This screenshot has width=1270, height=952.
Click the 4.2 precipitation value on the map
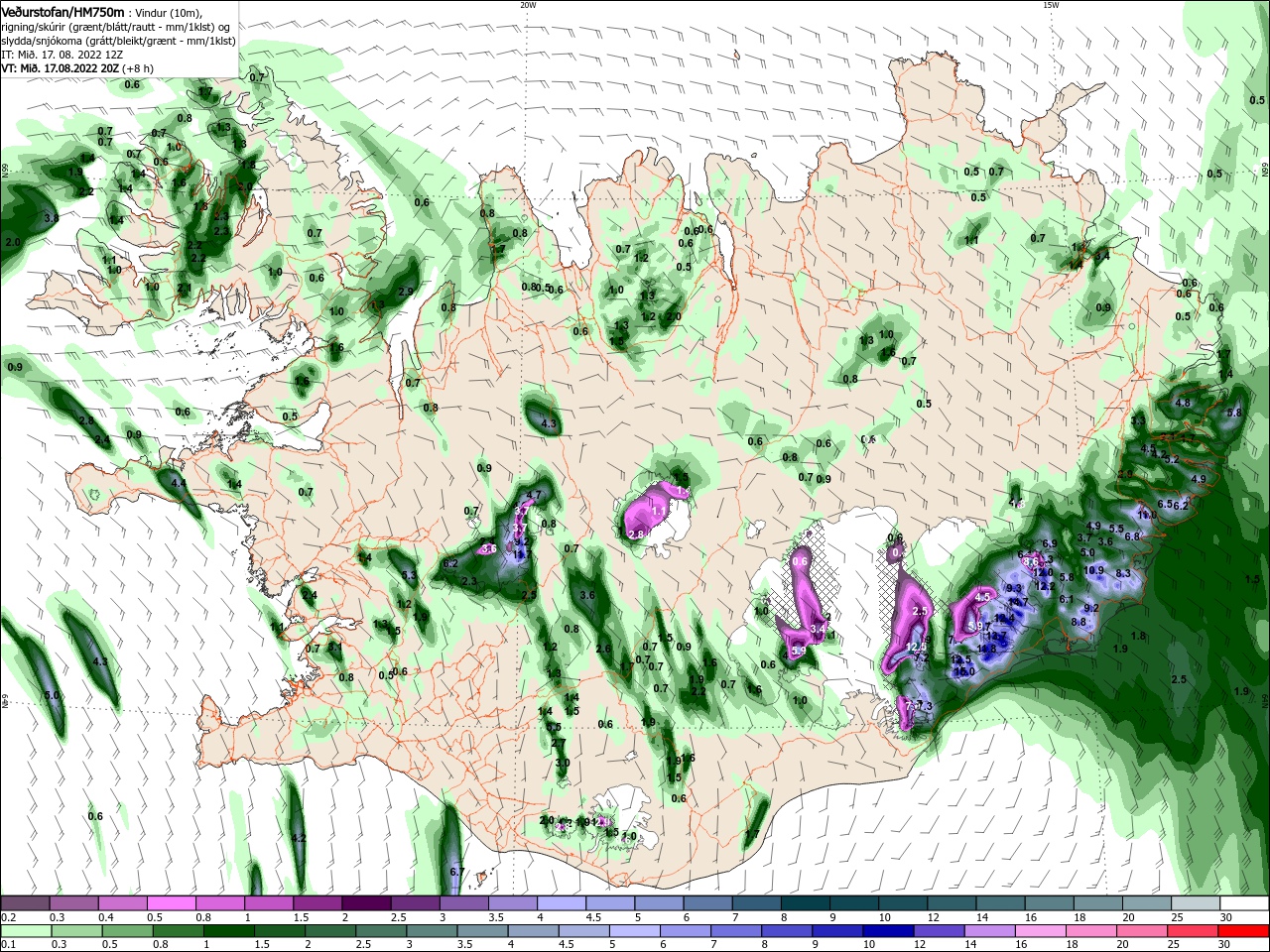(x=299, y=838)
